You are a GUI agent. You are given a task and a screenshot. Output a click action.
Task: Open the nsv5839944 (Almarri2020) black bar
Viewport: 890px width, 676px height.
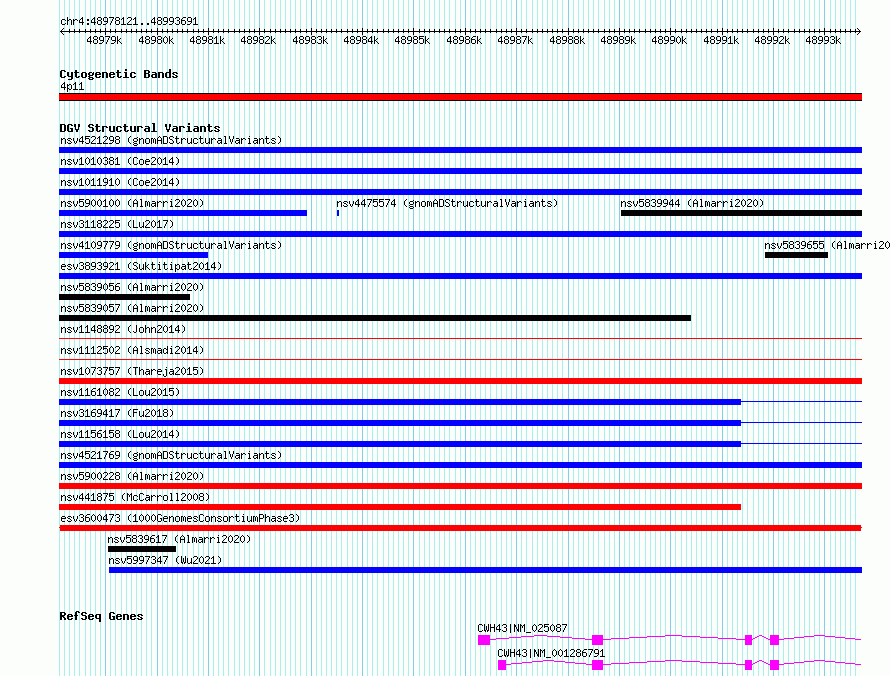pyautogui.click(x=741, y=213)
